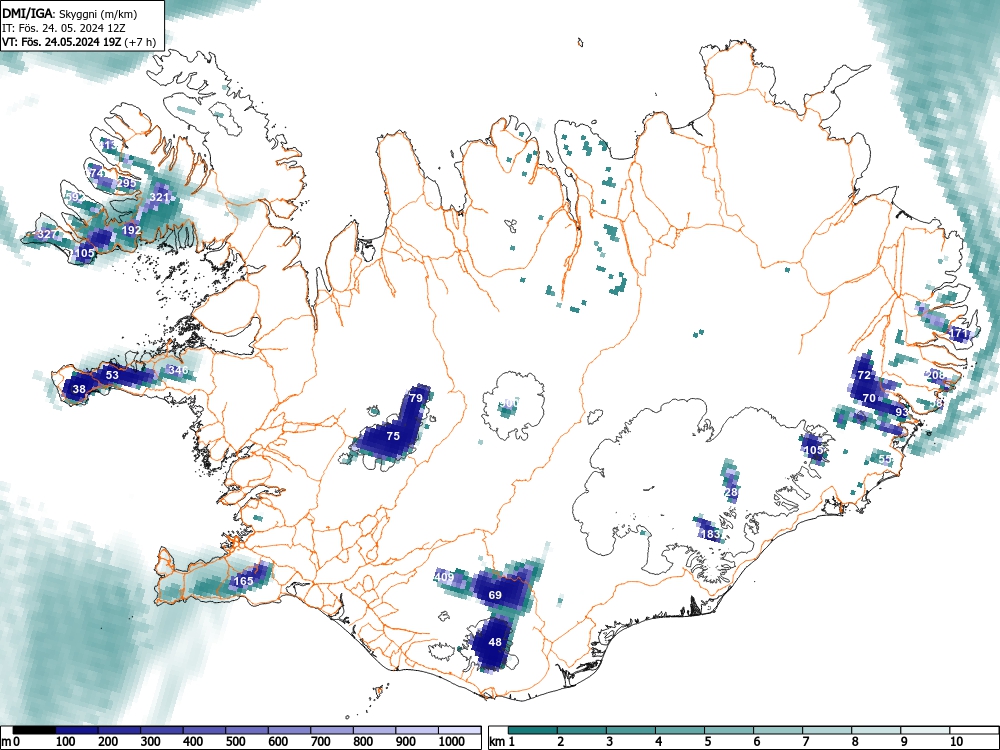The height and width of the screenshot is (750, 1000).
Task: Click the 75 visibility value label
Action: coord(393,436)
